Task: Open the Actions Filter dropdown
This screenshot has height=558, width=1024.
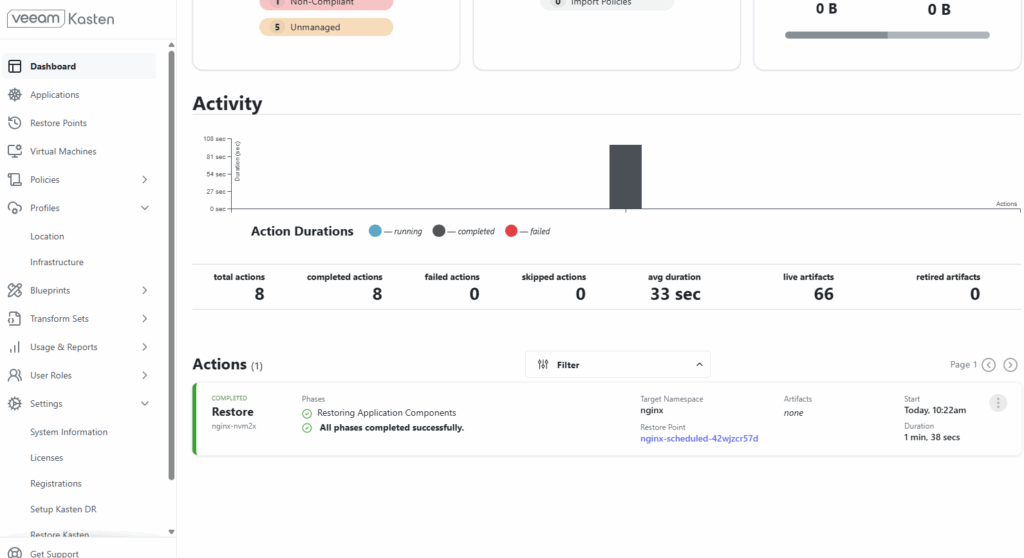Action: [x=618, y=365]
